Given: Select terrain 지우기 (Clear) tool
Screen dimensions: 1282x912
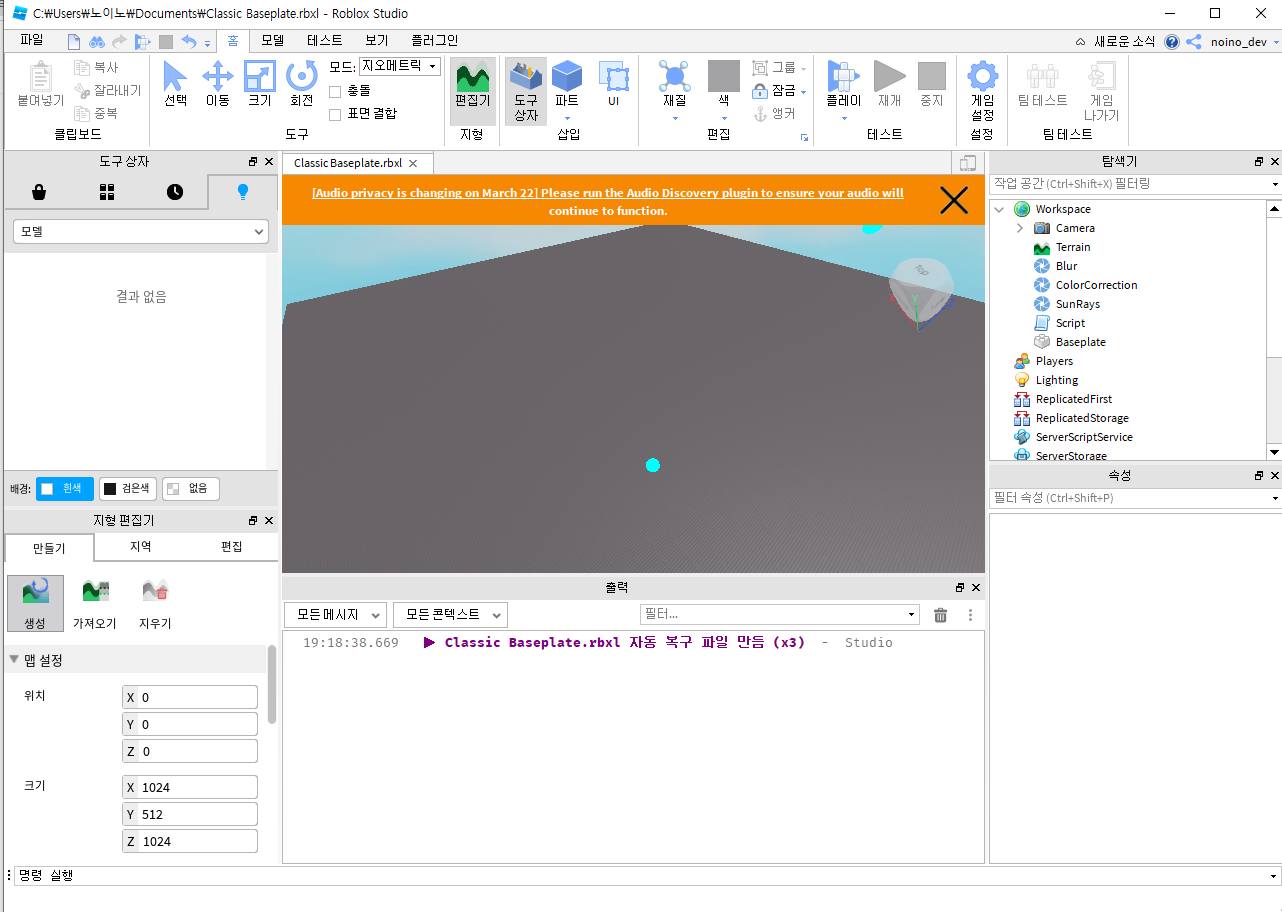Looking at the screenshot, I should point(155,603).
